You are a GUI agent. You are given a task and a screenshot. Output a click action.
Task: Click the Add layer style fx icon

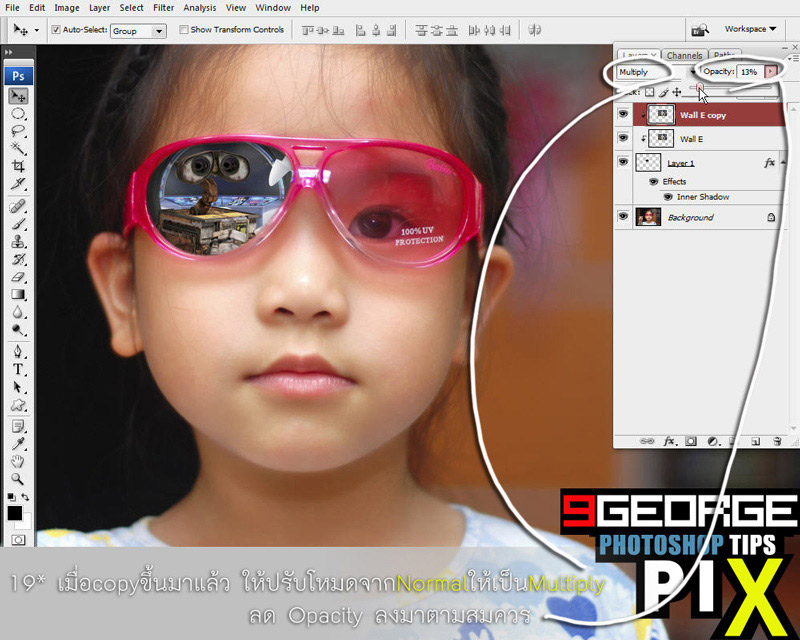point(670,441)
